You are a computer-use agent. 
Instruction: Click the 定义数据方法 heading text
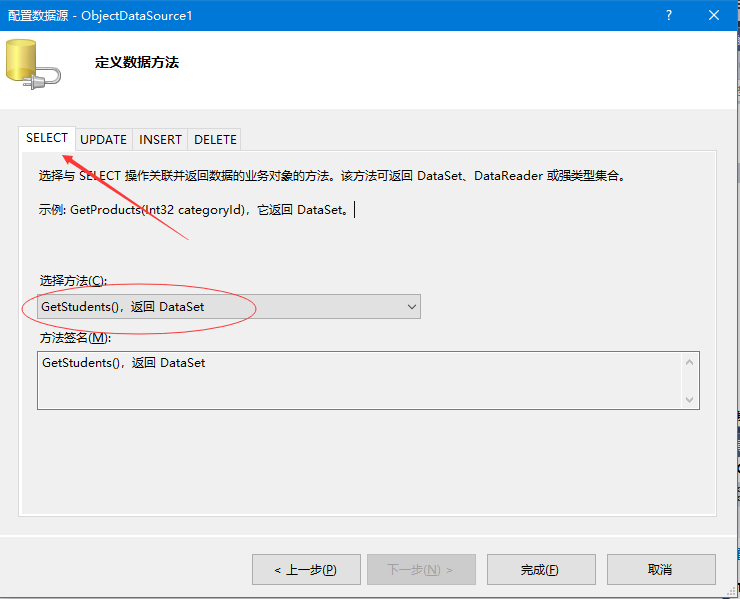[x=136, y=63]
